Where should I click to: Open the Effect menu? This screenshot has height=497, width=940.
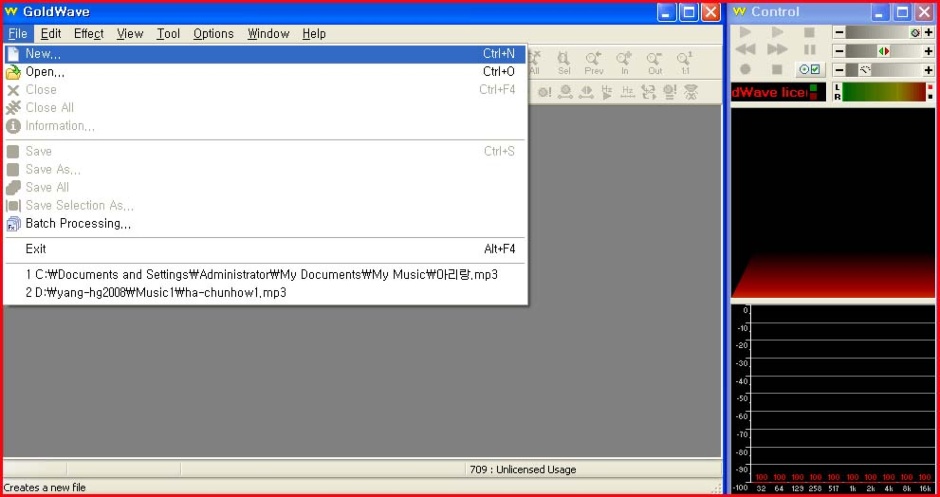pyautogui.click(x=89, y=34)
